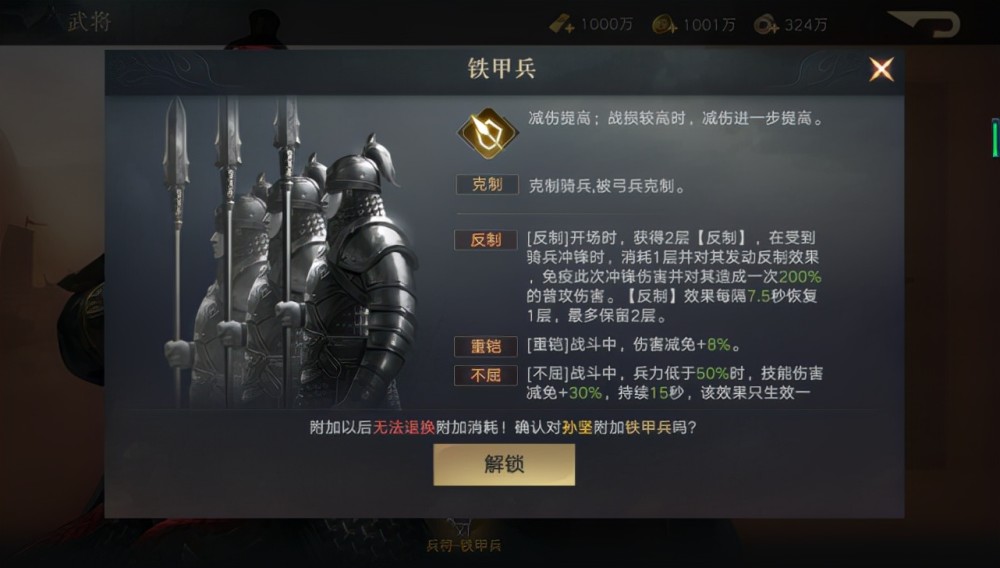Open the 武将 title tab
Screen dimensions: 1000x568
(x=89, y=22)
